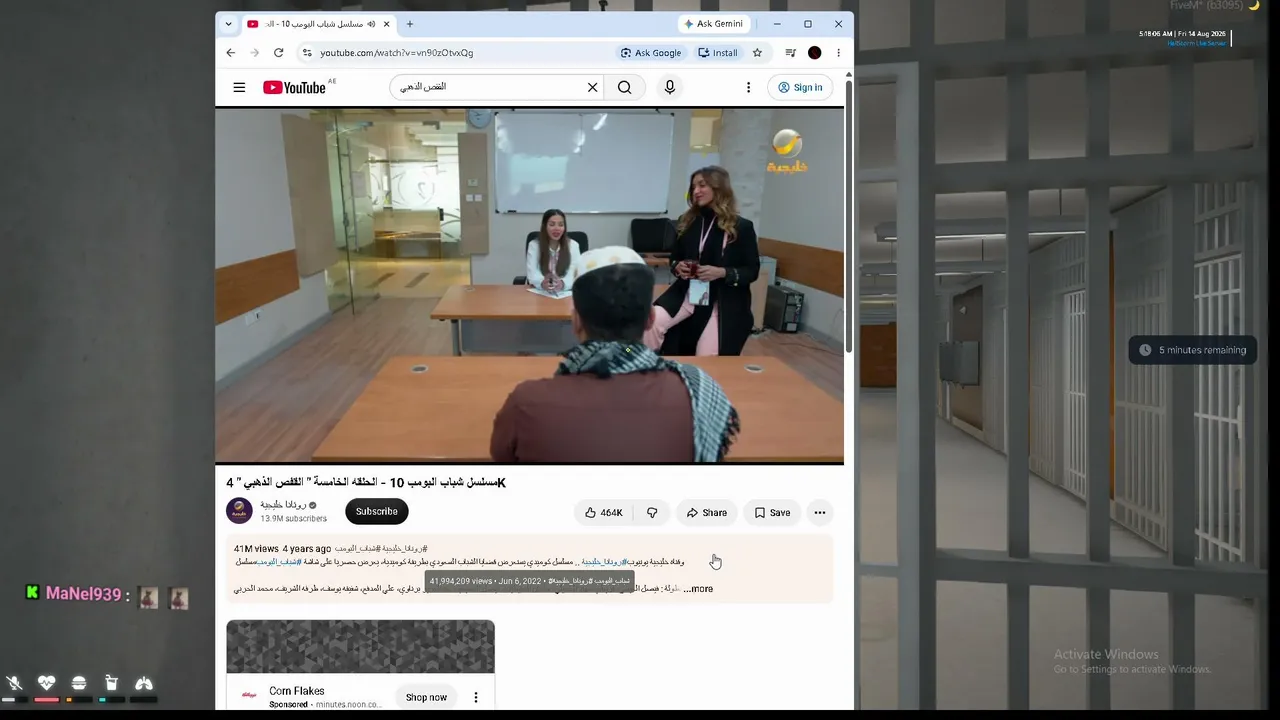Open a new Chrome tab
1280x720 pixels.
409,24
